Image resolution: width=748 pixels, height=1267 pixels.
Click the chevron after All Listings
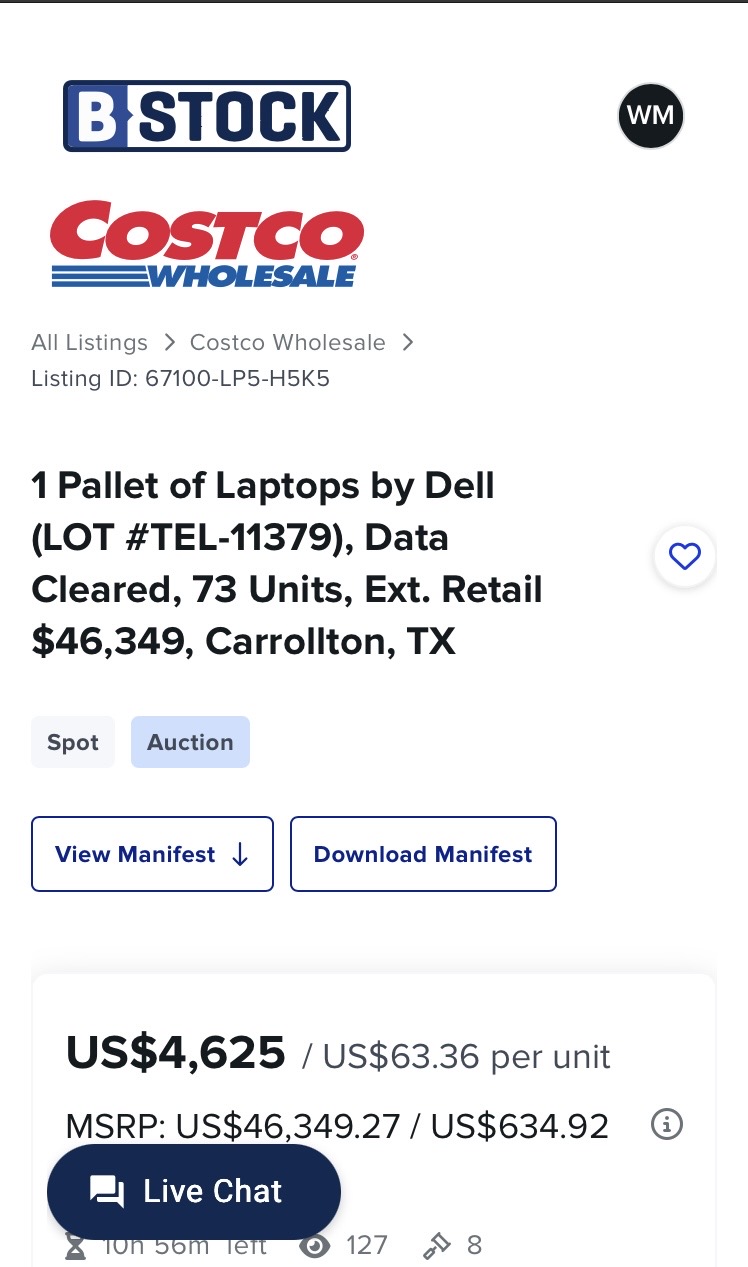pyautogui.click(x=169, y=343)
